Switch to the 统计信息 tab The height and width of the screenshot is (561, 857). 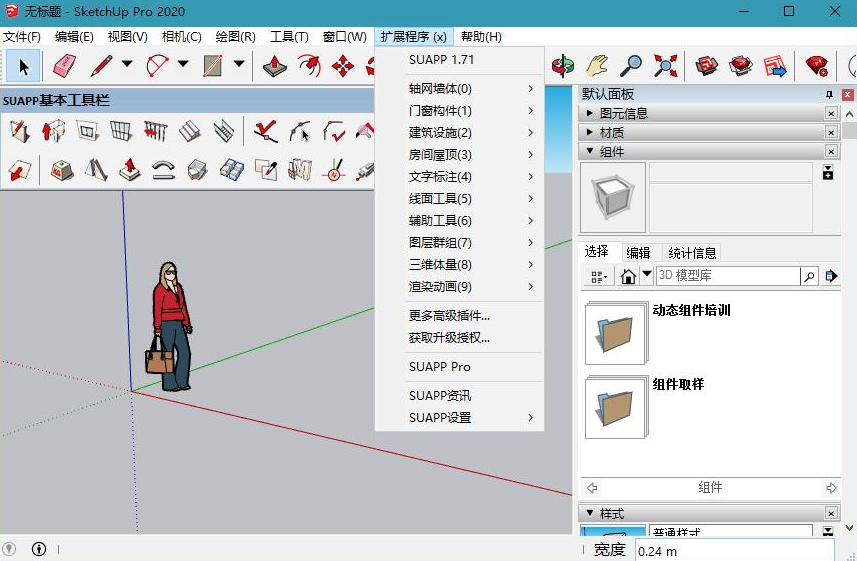692,253
